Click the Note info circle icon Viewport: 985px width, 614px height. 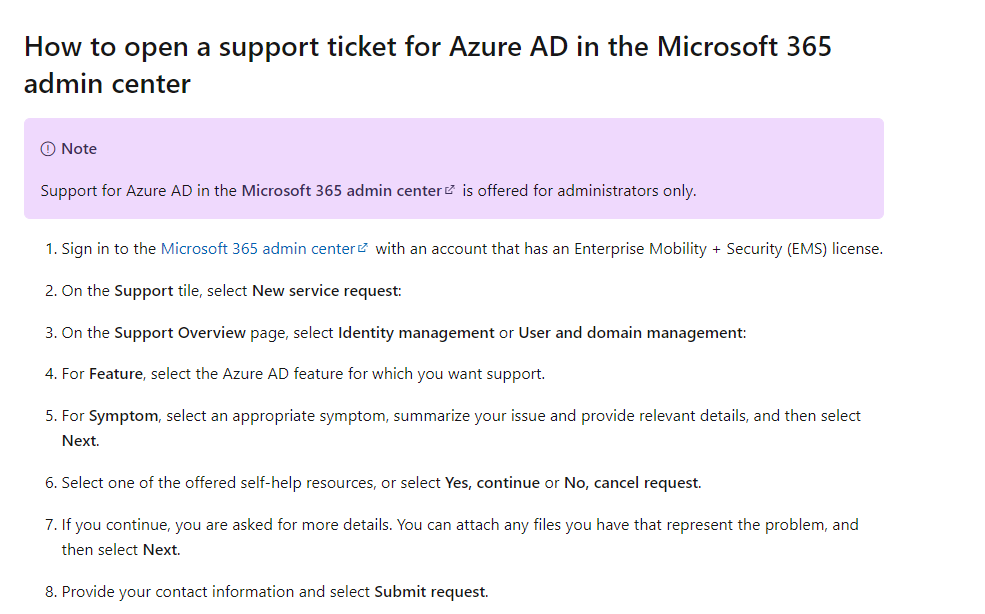(x=48, y=149)
